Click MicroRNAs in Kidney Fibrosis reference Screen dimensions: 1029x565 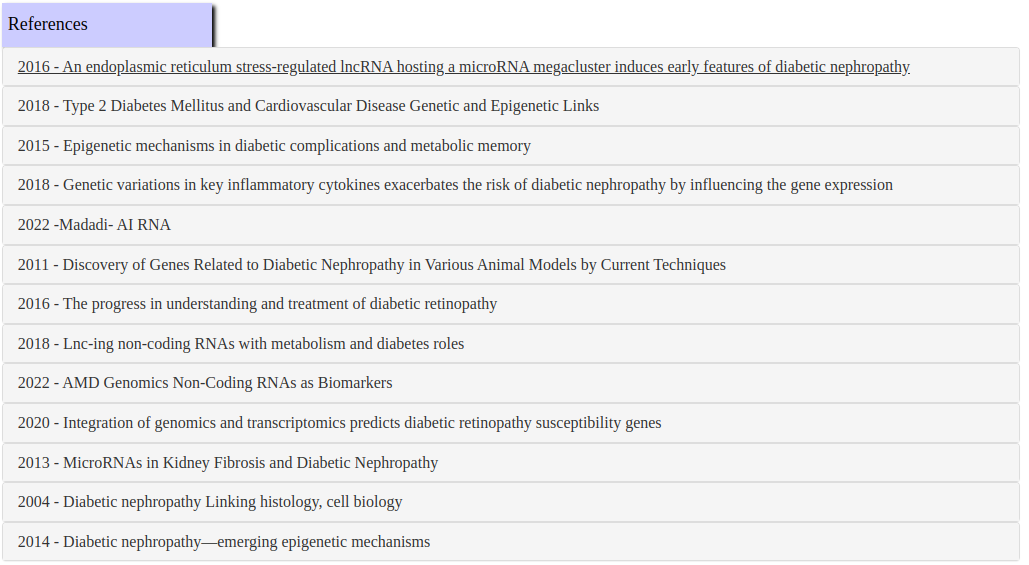point(228,463)
